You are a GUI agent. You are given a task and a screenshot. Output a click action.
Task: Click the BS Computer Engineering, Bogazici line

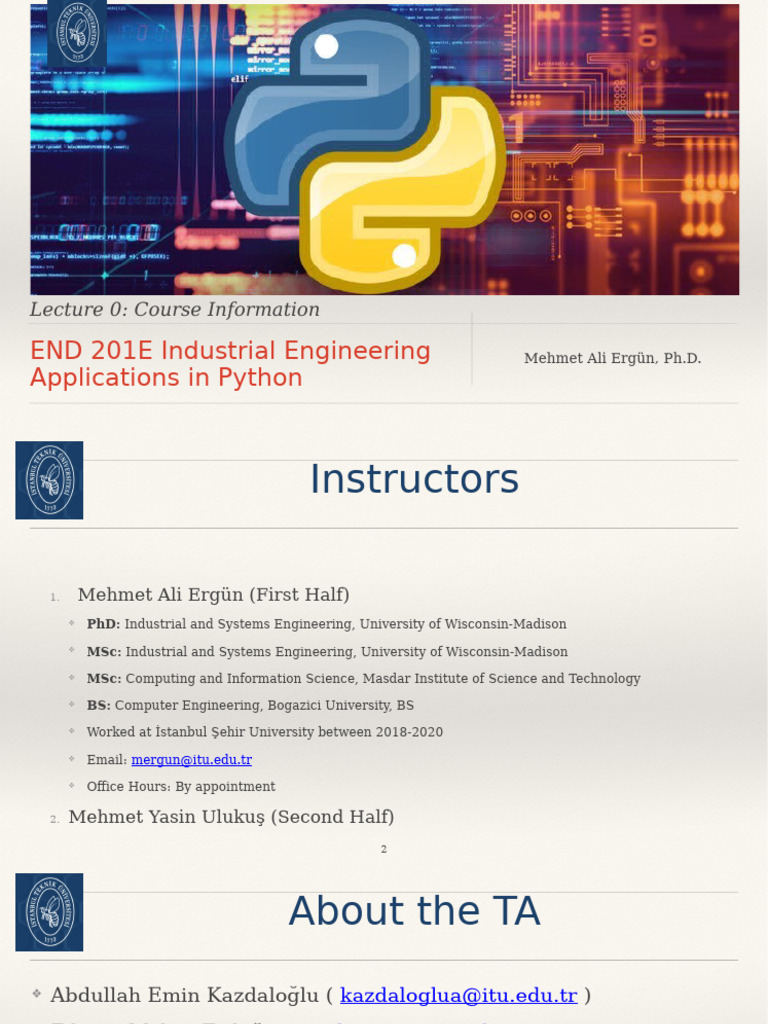(250, 705)
